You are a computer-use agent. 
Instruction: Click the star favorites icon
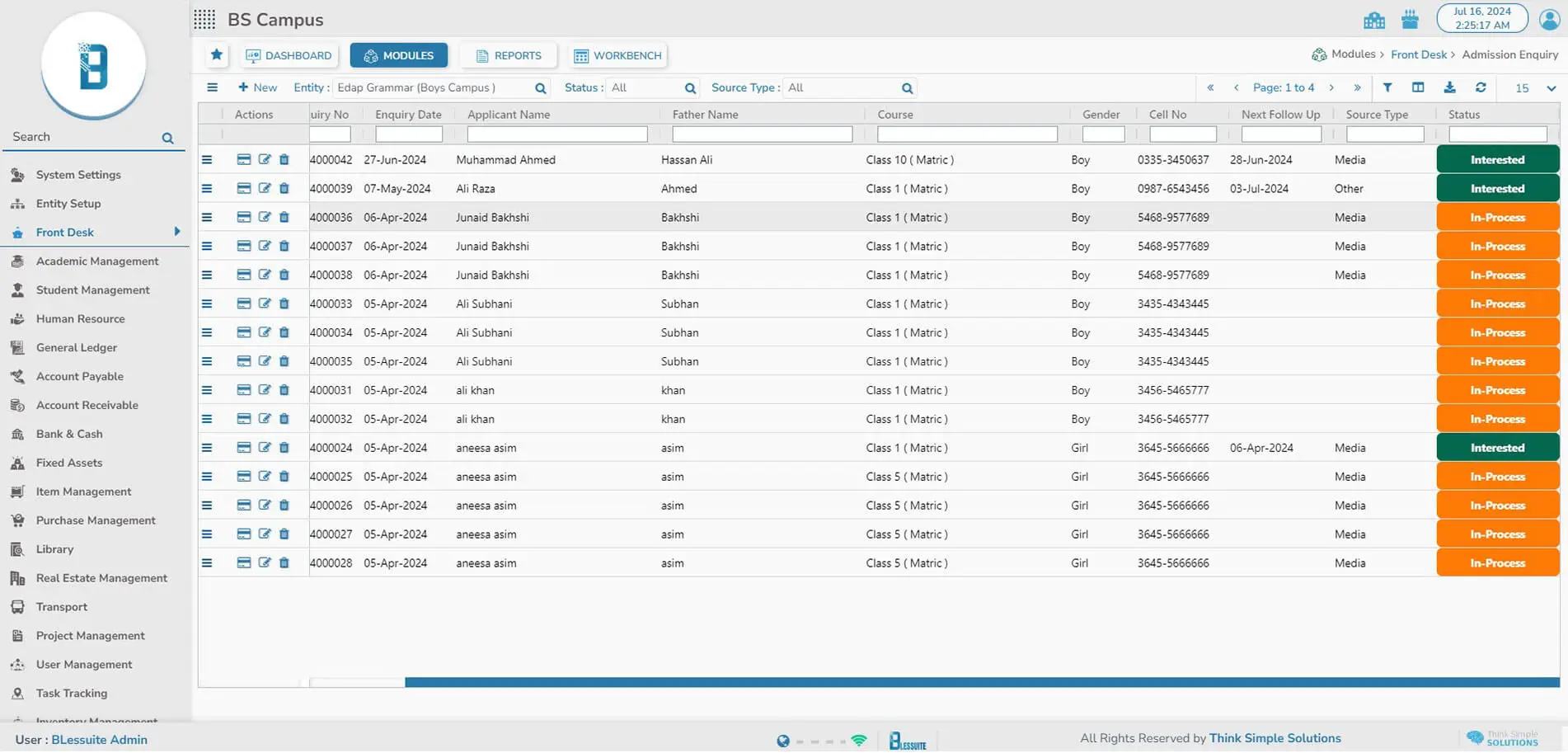(217, 55)
